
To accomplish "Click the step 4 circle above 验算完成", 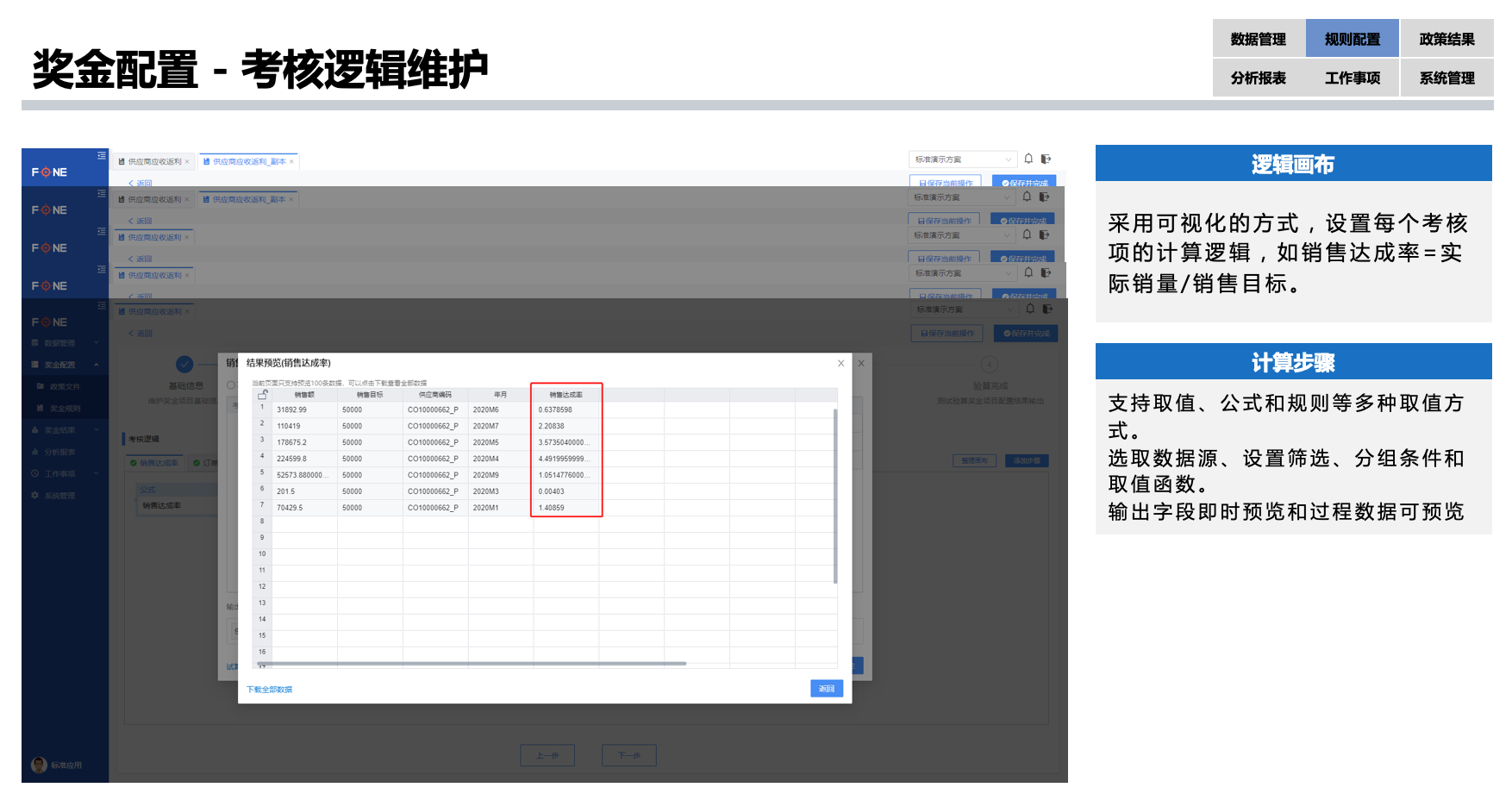I will tap(989, 364).
